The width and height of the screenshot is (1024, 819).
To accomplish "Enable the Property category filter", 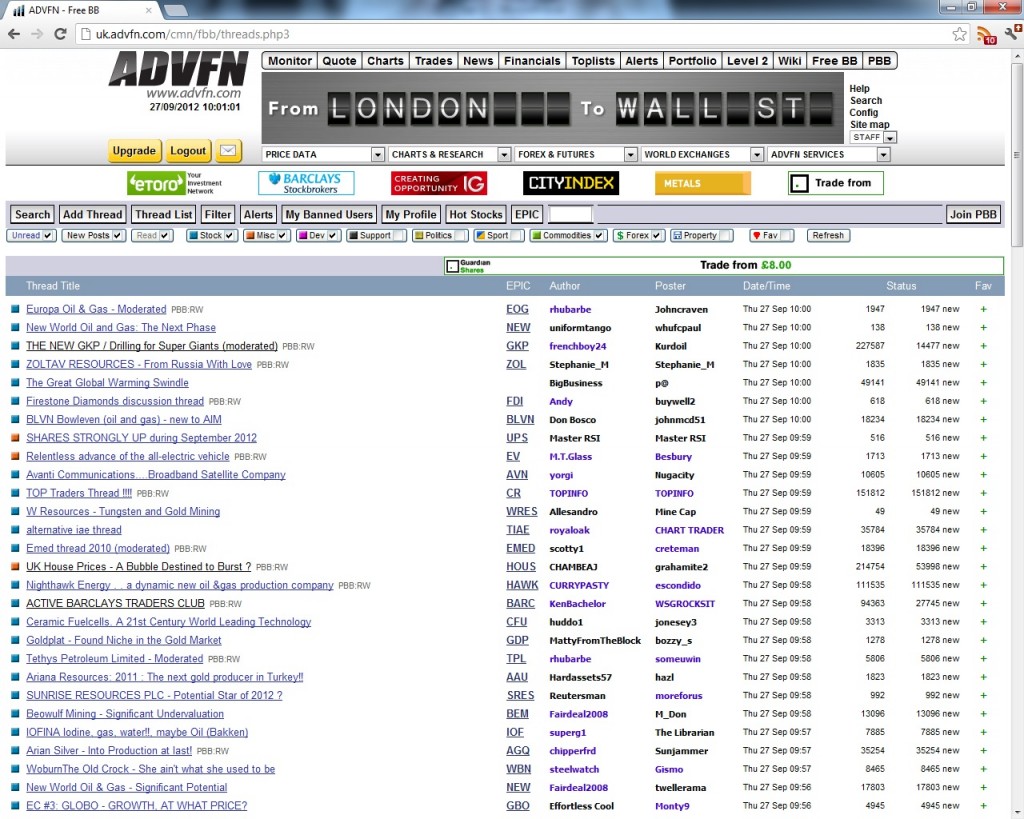I will point(724,236).
